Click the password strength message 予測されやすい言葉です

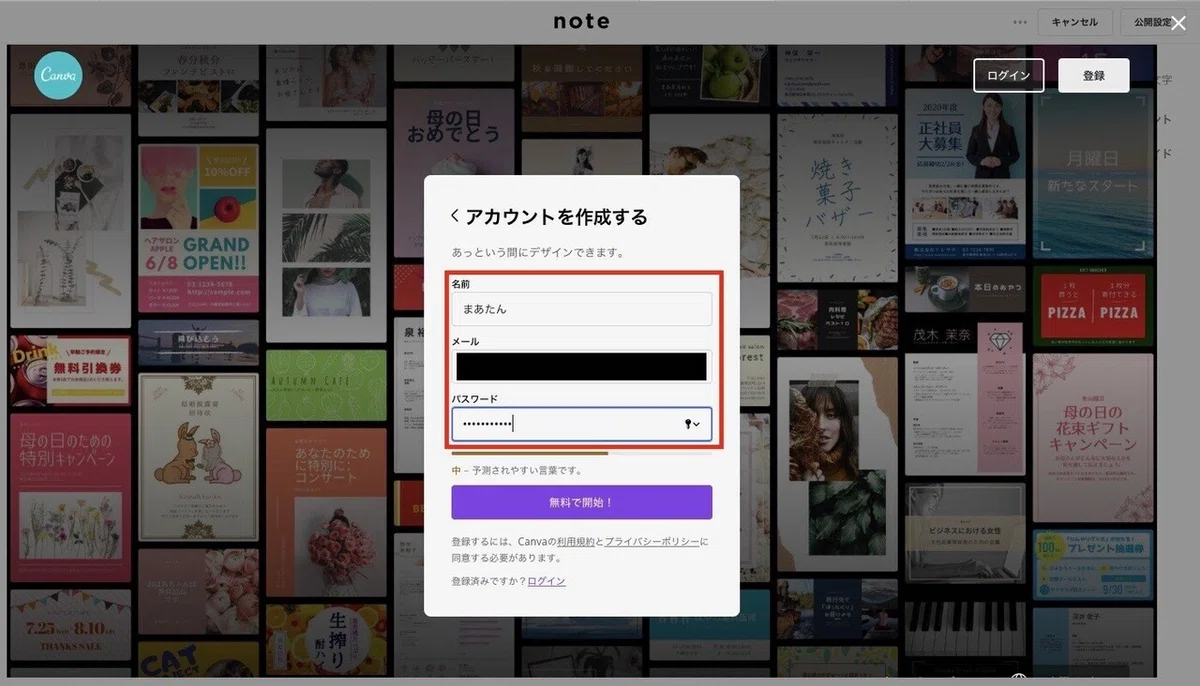coord(526,469)
